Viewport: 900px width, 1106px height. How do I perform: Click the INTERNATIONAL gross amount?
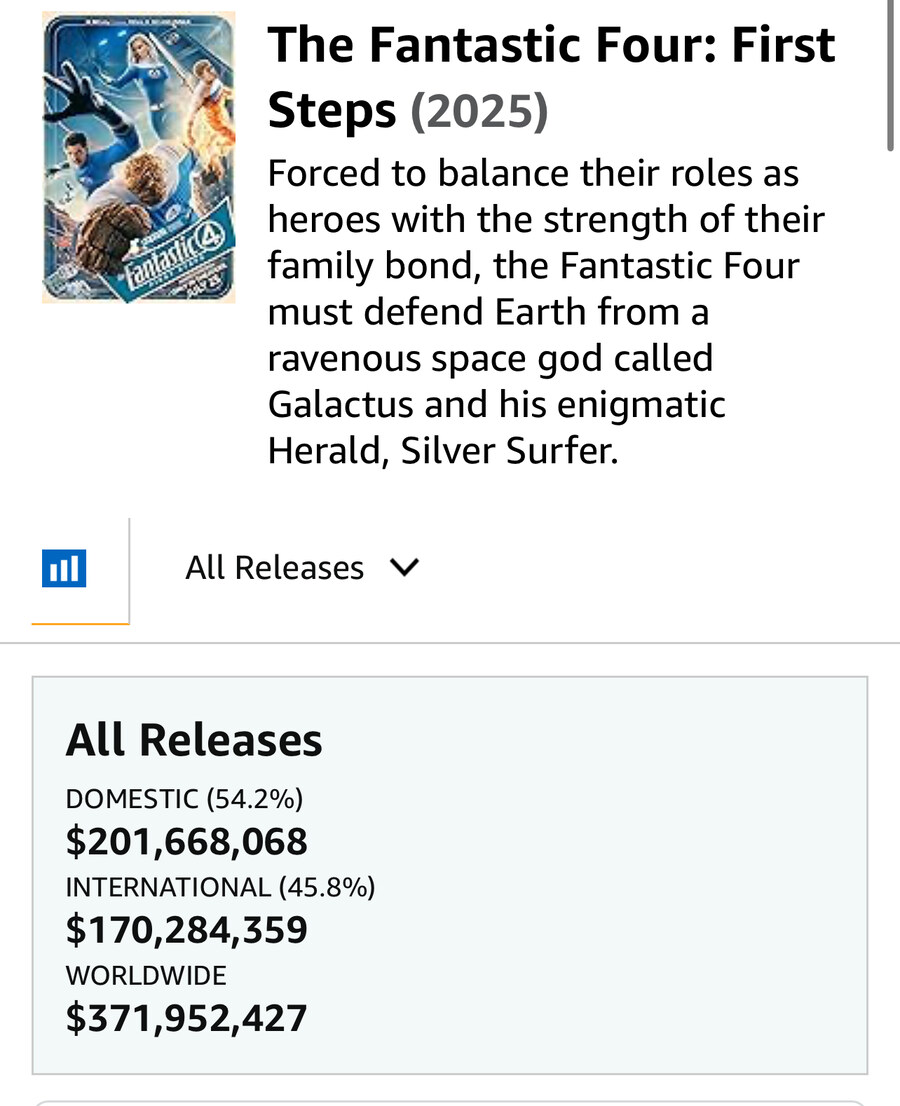click(187, 930)
